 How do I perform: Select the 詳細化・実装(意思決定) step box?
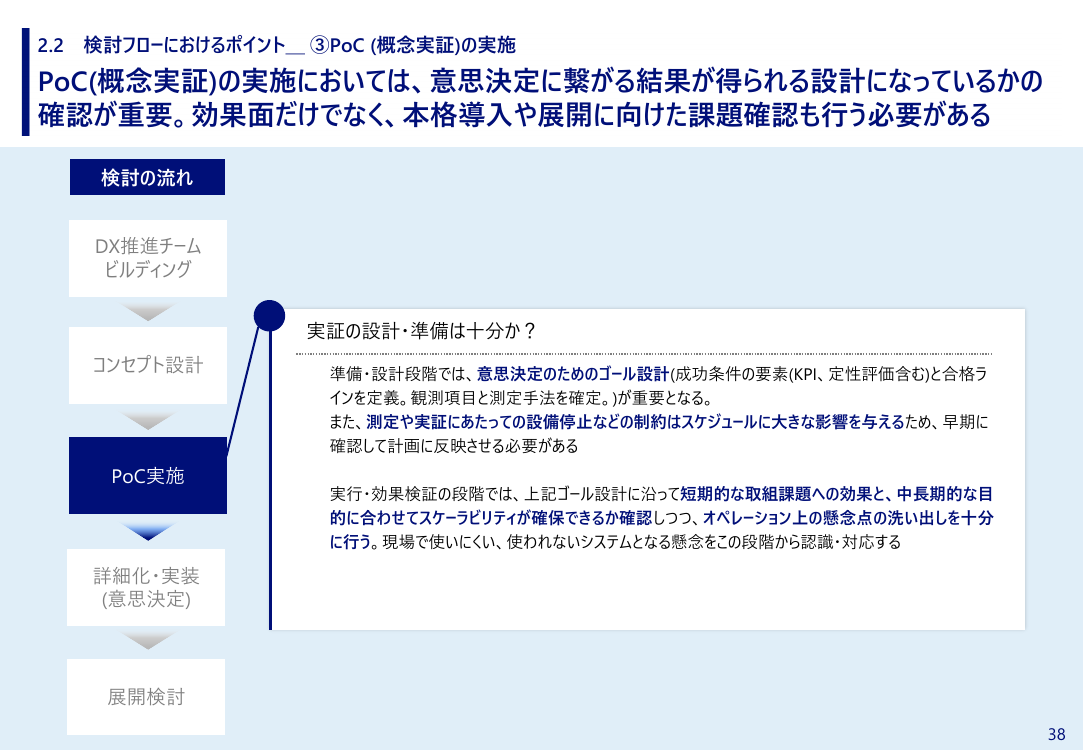[x=146, y=588]
